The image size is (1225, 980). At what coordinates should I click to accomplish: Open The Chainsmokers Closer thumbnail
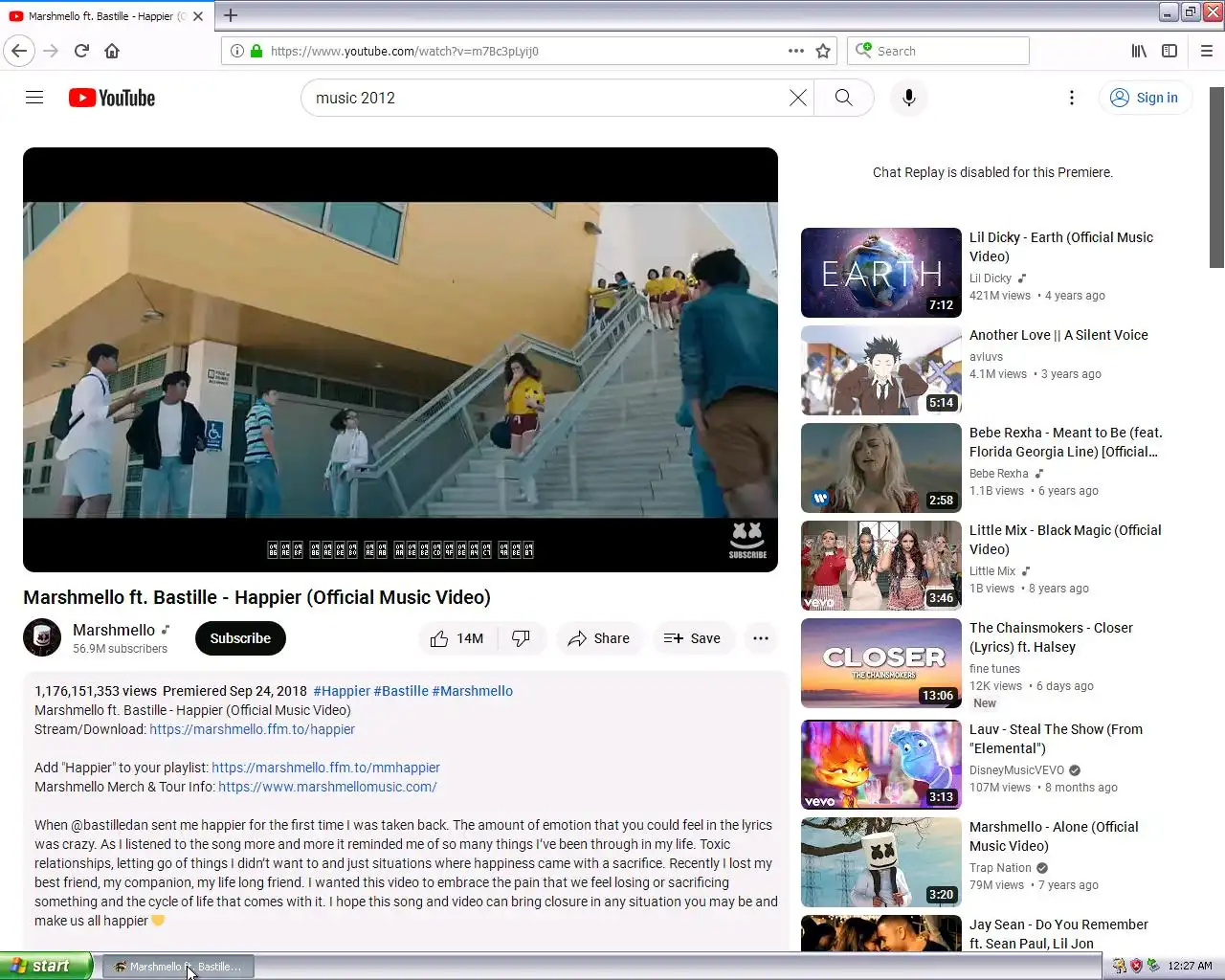881,663
